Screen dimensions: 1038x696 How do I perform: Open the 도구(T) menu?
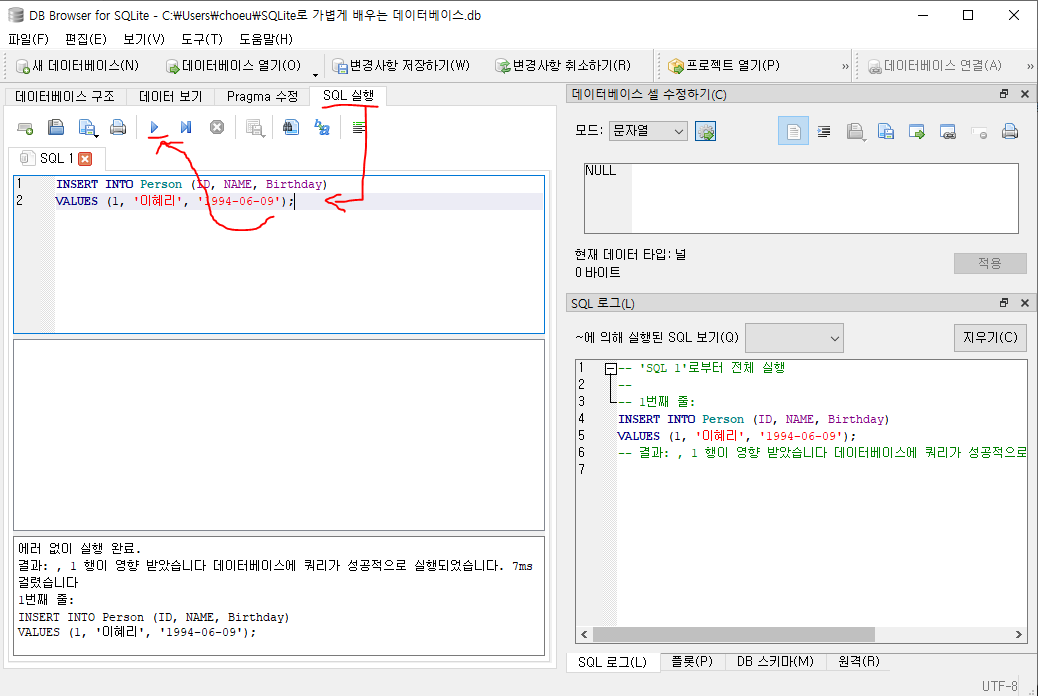pos(202,39)
